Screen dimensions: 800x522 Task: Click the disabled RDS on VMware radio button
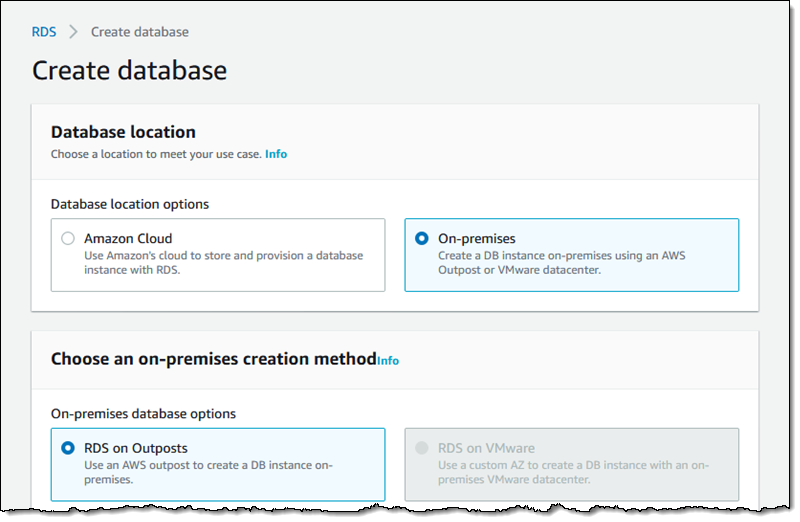pos(421,448)
